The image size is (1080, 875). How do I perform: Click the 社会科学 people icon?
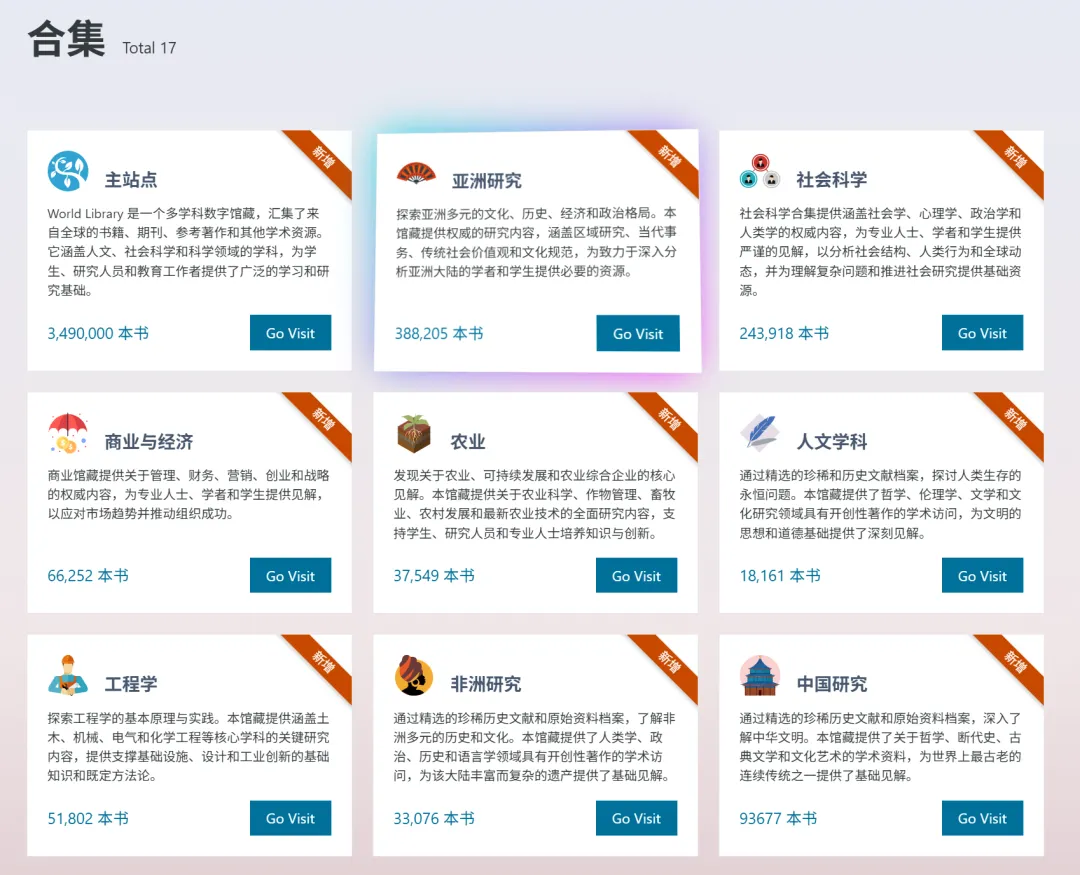[760, 171]
